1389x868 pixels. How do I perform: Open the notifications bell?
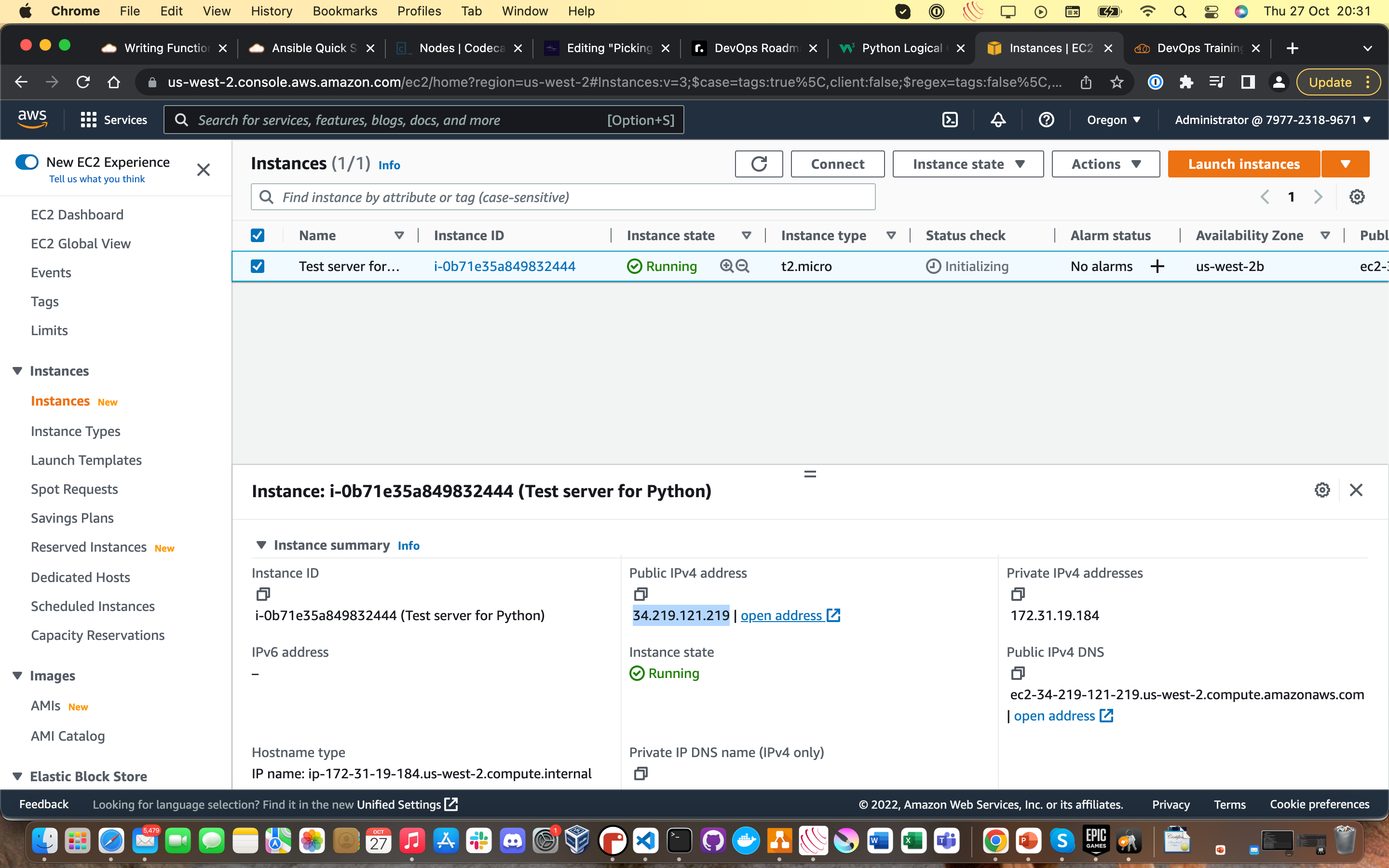coord(998,120)
